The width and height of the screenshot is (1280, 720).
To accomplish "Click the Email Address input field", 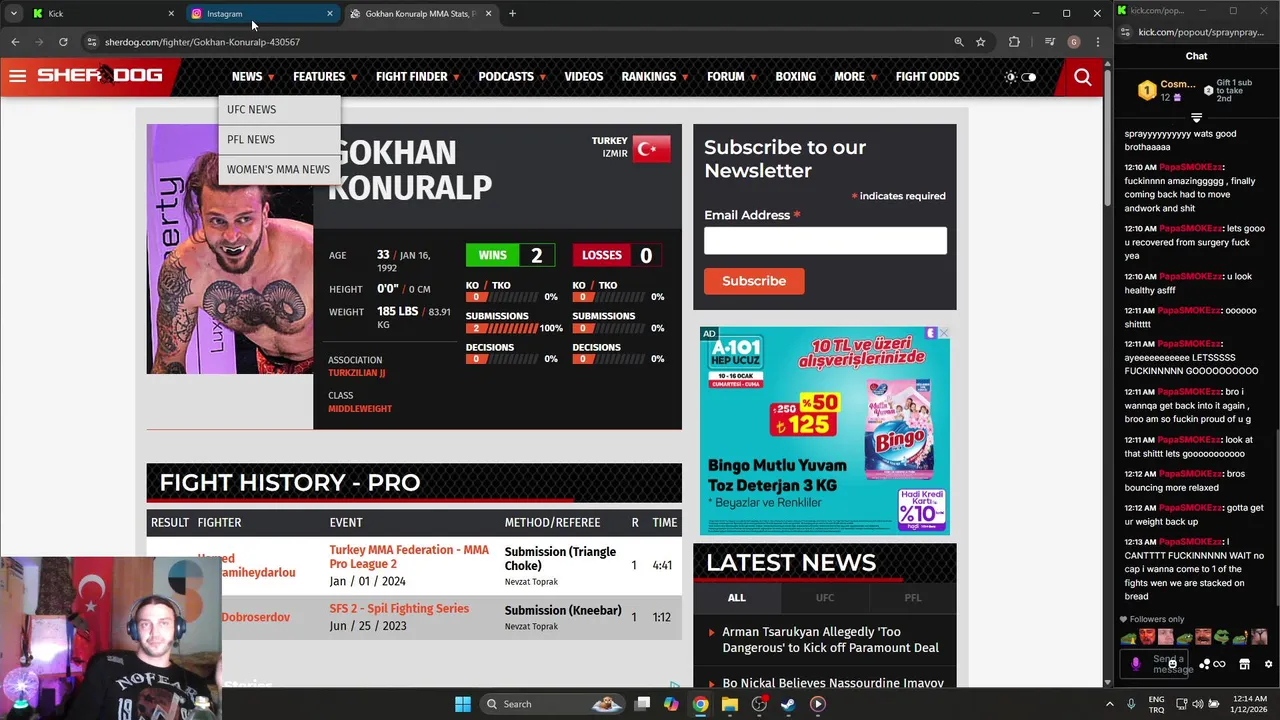I will pos(825,240).
